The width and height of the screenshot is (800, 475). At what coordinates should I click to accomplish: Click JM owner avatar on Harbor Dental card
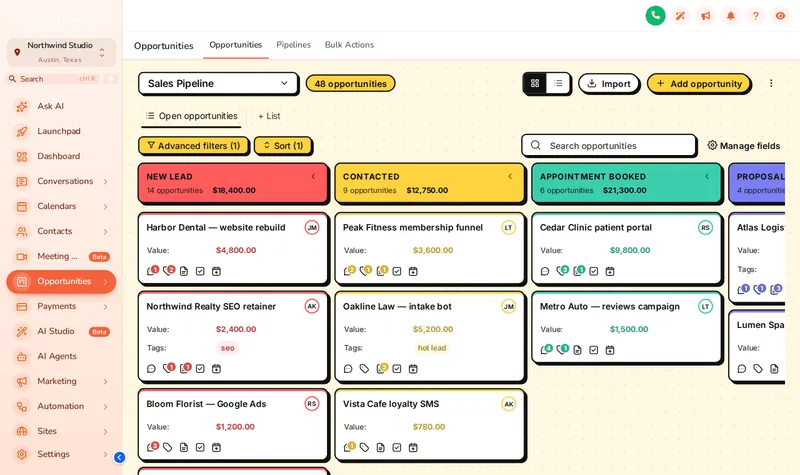[x=312, y=228]
